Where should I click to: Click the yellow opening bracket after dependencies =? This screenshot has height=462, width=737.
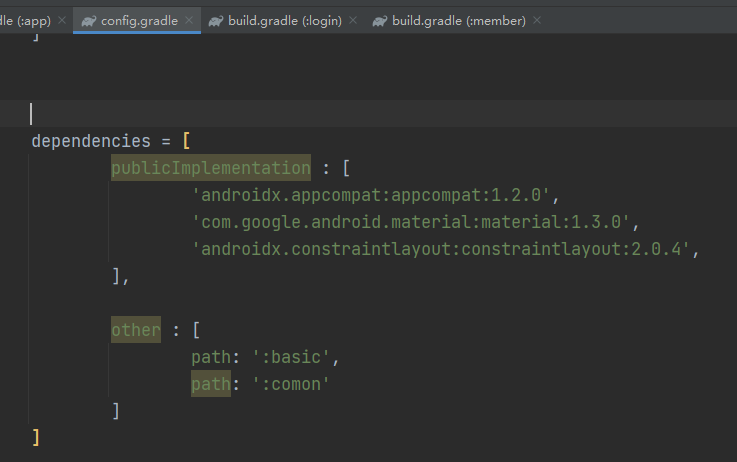click(186, 141)
